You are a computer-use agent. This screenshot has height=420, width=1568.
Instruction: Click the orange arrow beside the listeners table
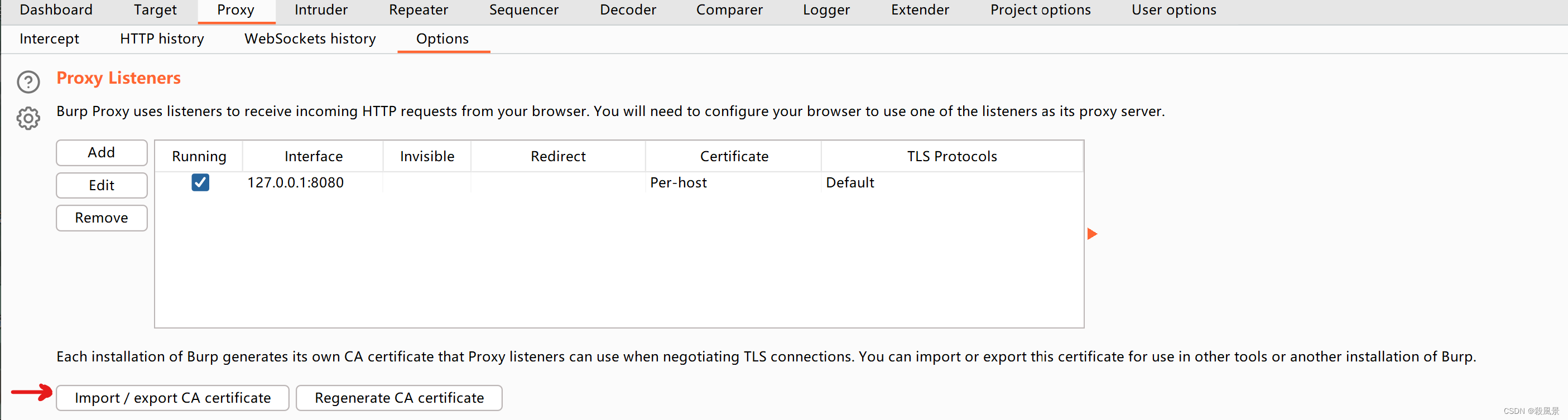pos(1092,234)
